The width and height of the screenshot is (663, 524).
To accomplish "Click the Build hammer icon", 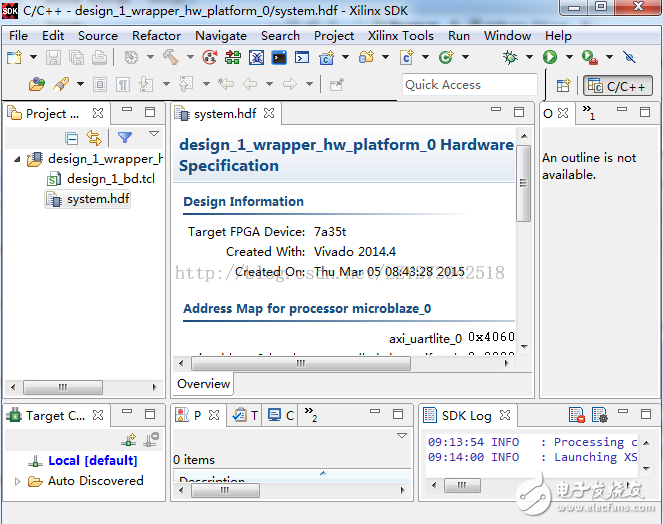I will click(x=171, y=58).
